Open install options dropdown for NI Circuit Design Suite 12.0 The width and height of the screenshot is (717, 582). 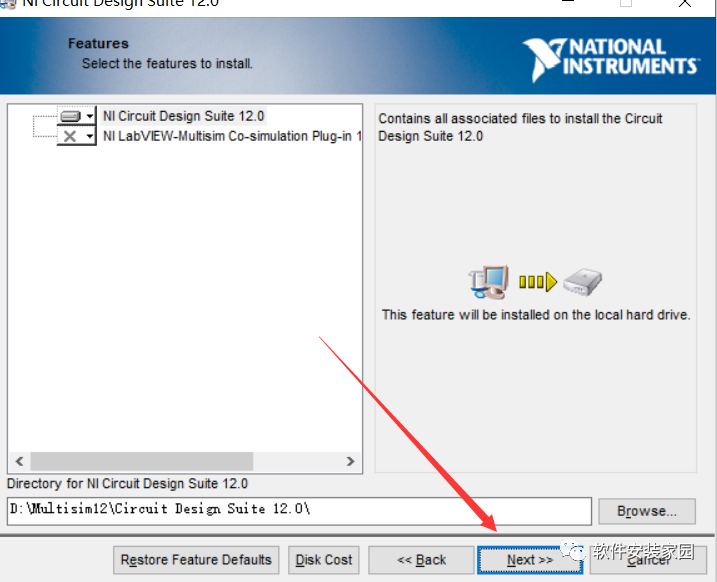(x=90, y=116)
